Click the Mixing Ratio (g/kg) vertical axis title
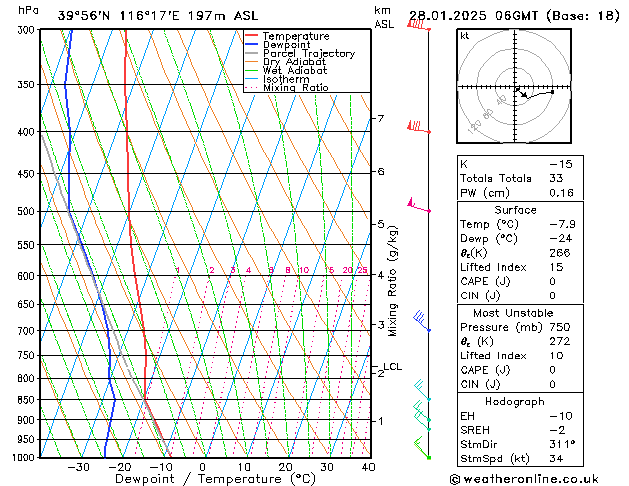 (392, 281)
